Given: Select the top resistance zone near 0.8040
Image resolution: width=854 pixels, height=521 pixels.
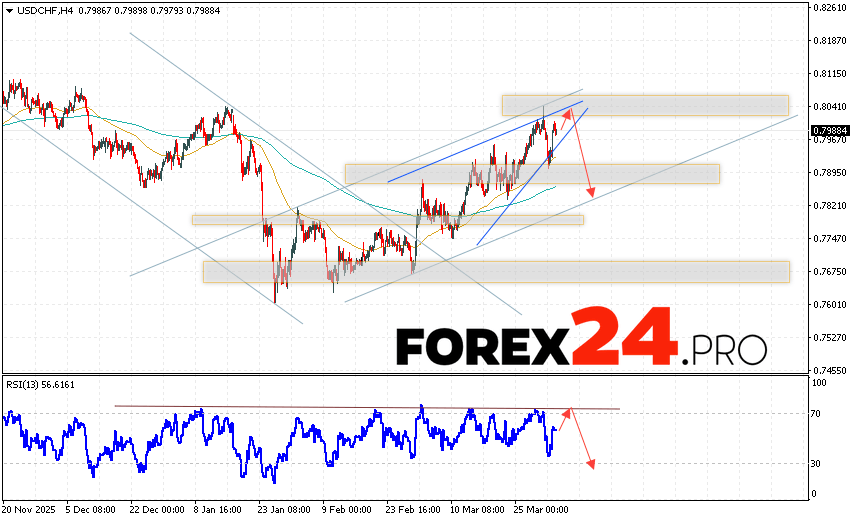Looking at the screenshot, I should point(644,105).
